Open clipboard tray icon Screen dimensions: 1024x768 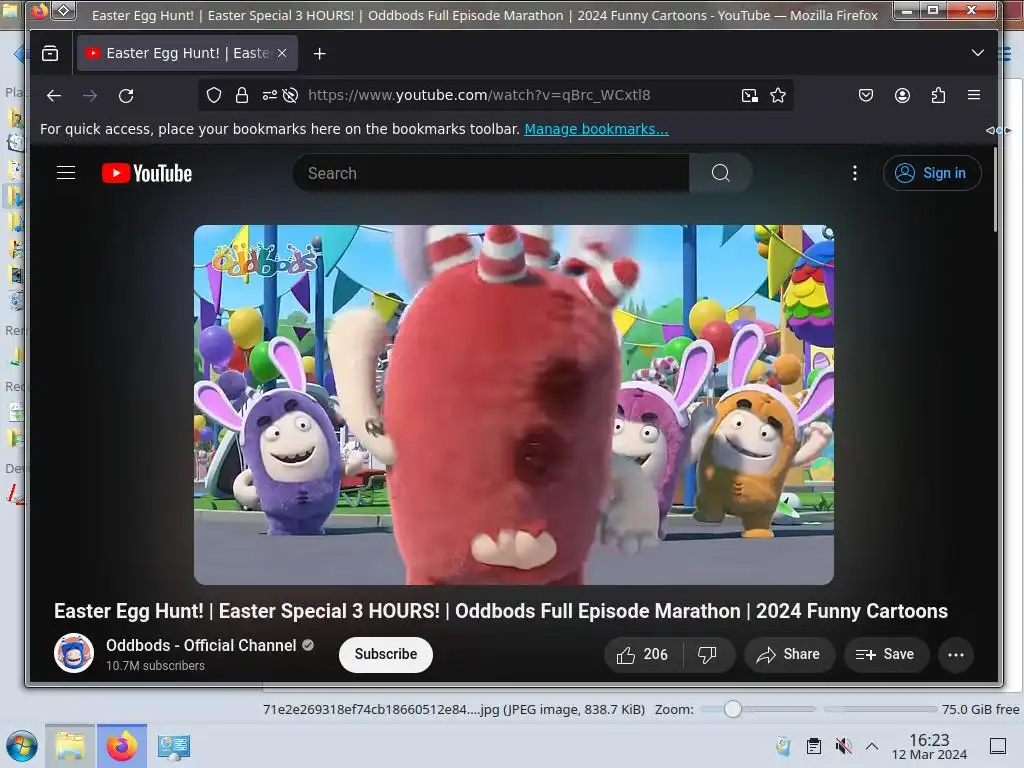(x=814, y=746)
